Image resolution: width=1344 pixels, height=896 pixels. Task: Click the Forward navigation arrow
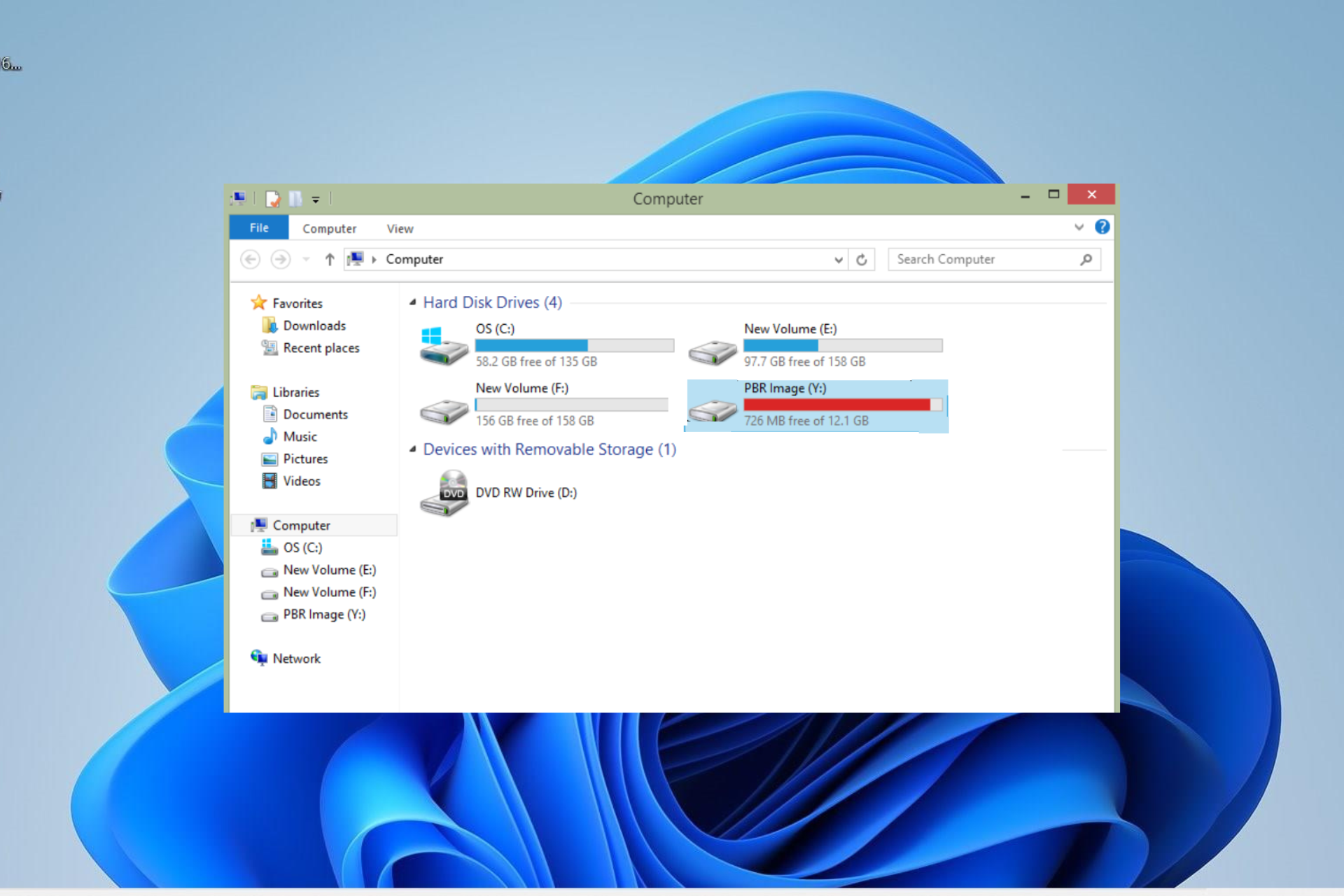pyautogui.click(x=281, y=260)
